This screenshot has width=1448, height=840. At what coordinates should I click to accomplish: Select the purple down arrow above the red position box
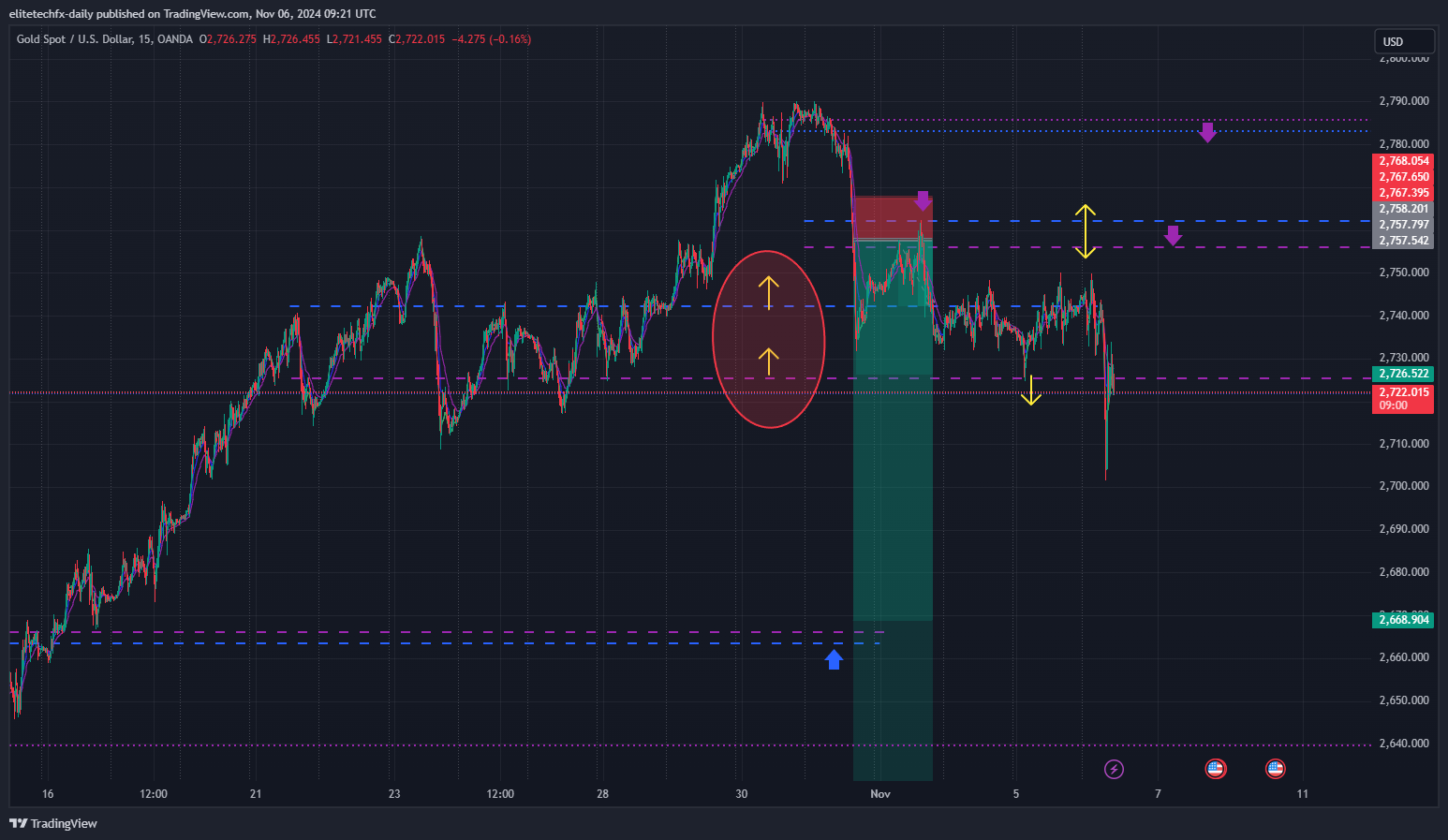923,200
